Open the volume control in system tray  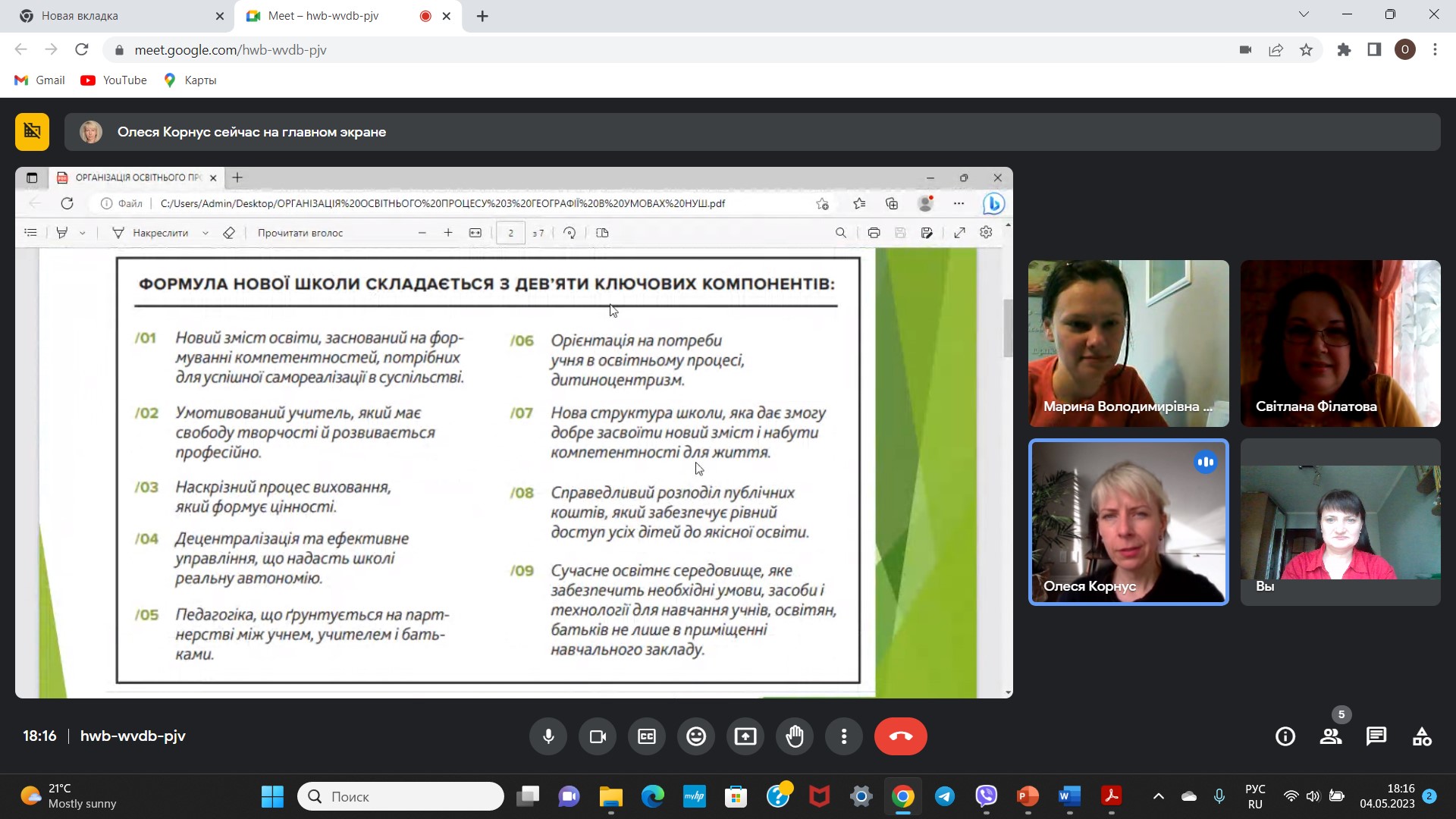pyautogui.click(x=1313, y=796)
